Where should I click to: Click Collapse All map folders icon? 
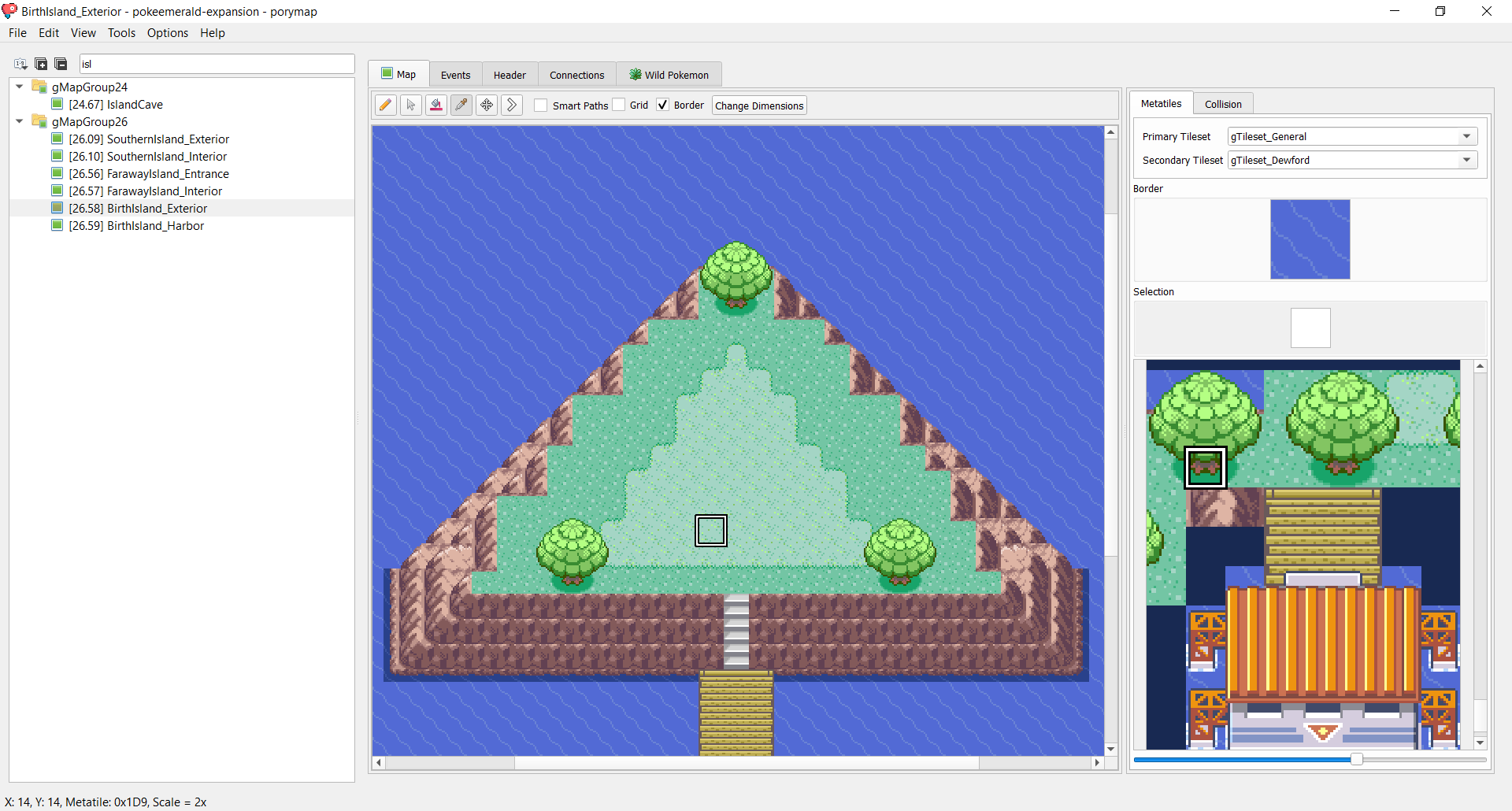[61, 64]
